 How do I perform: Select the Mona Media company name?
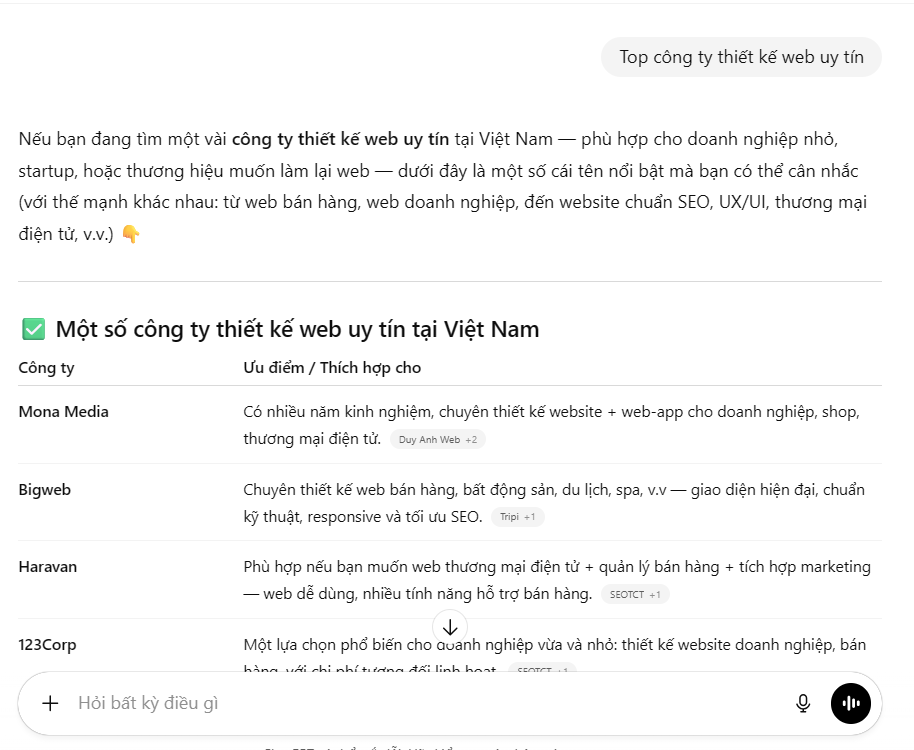coord(64,412)
